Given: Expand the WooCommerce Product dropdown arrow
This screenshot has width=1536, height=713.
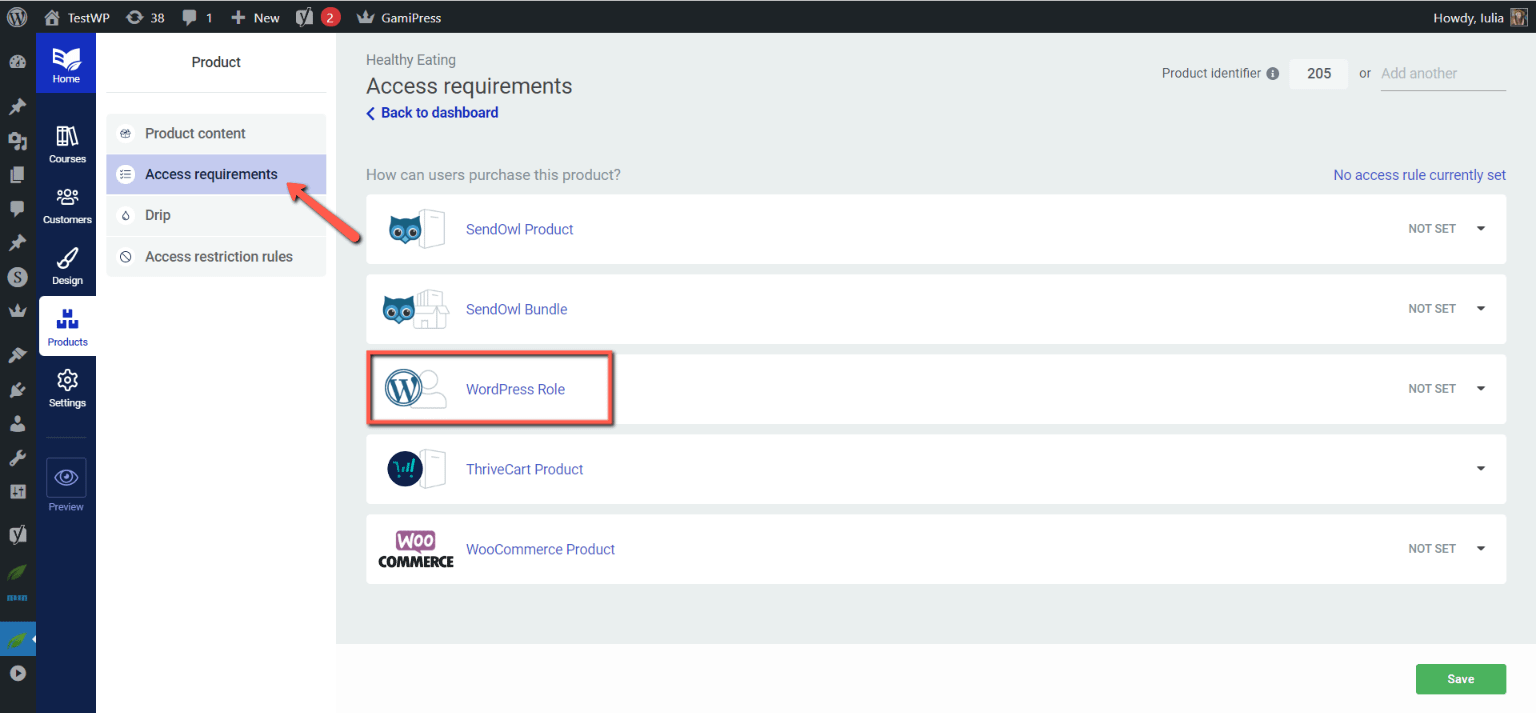Looking at the screenshot, I should click(1481, 549).
